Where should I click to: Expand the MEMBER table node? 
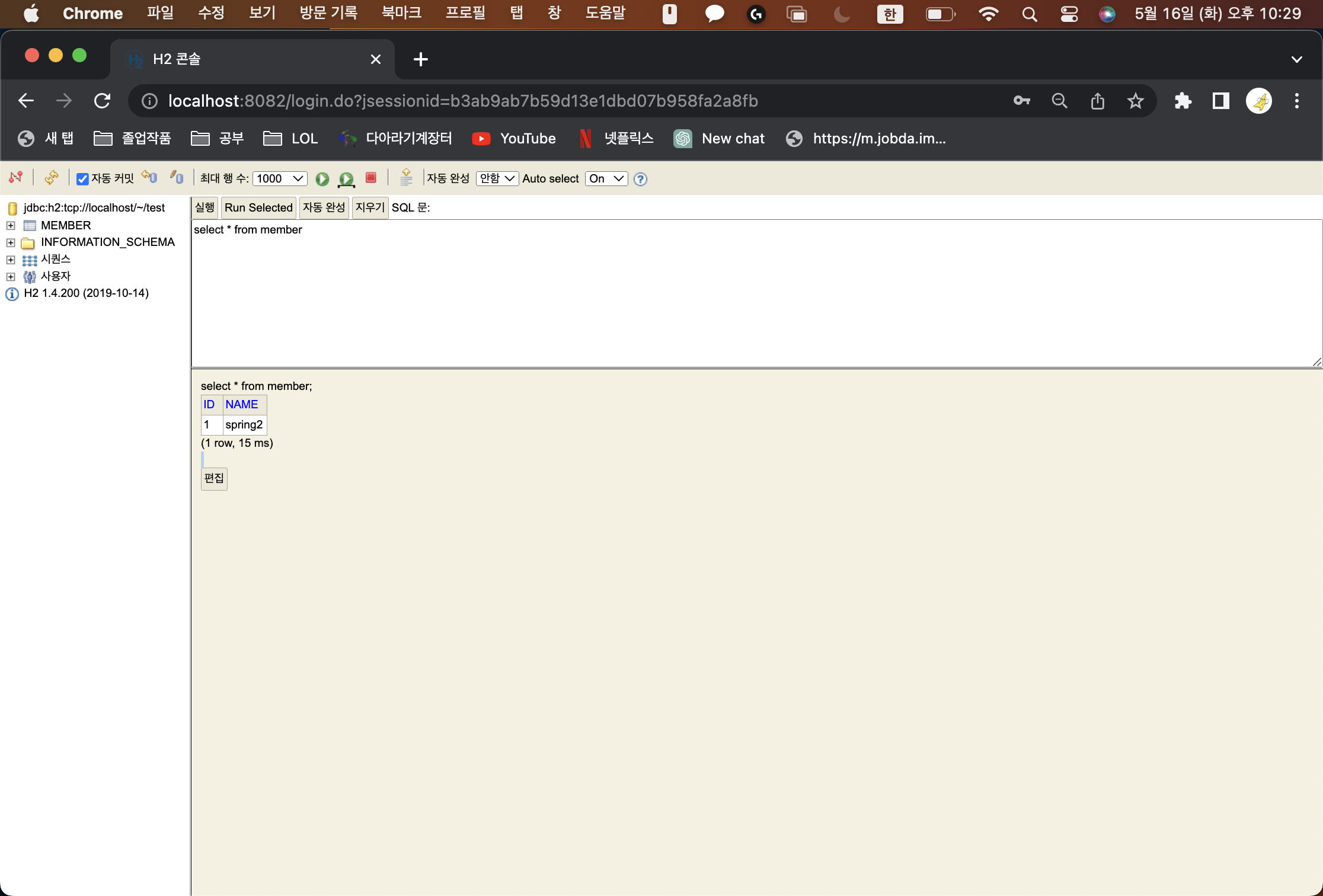coord(11,226)
